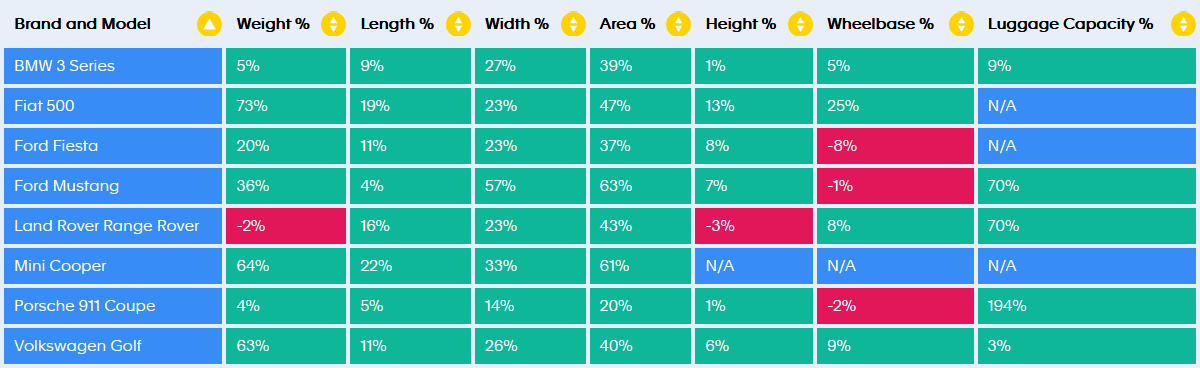Click the red -2% weight cell

(286, 226)
